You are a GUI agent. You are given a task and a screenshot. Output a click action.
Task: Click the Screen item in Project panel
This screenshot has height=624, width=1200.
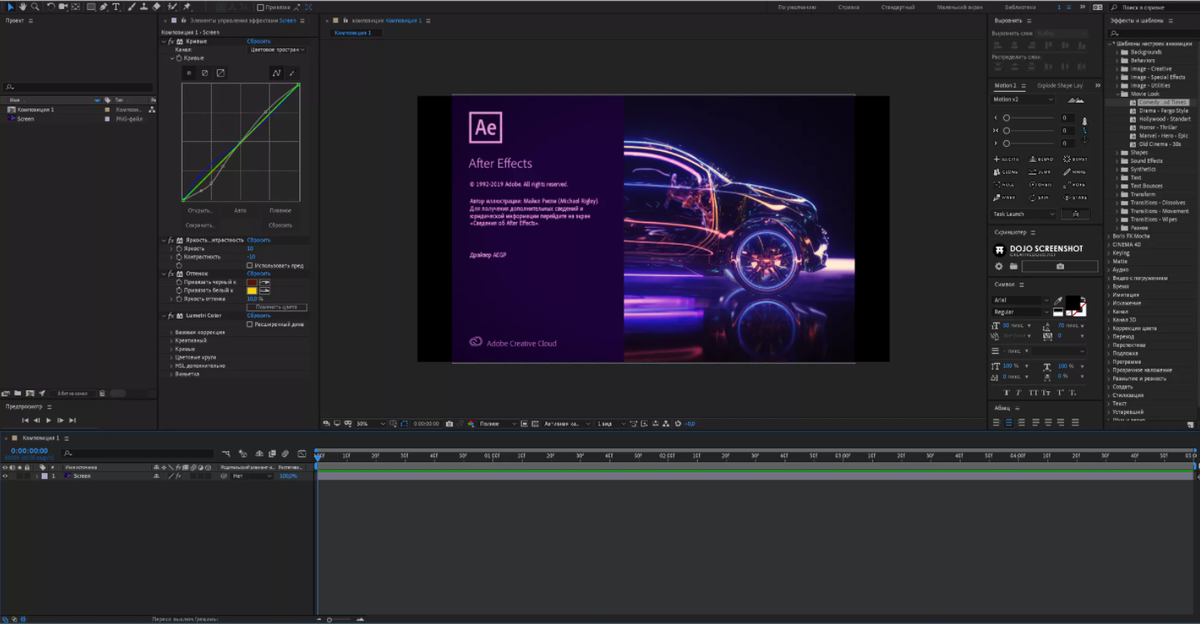[26, 118]
